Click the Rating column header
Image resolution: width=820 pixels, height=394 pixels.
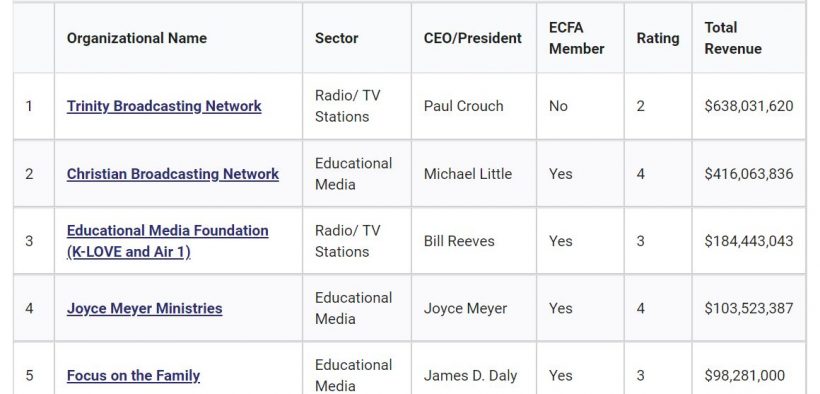click(658, 38)
